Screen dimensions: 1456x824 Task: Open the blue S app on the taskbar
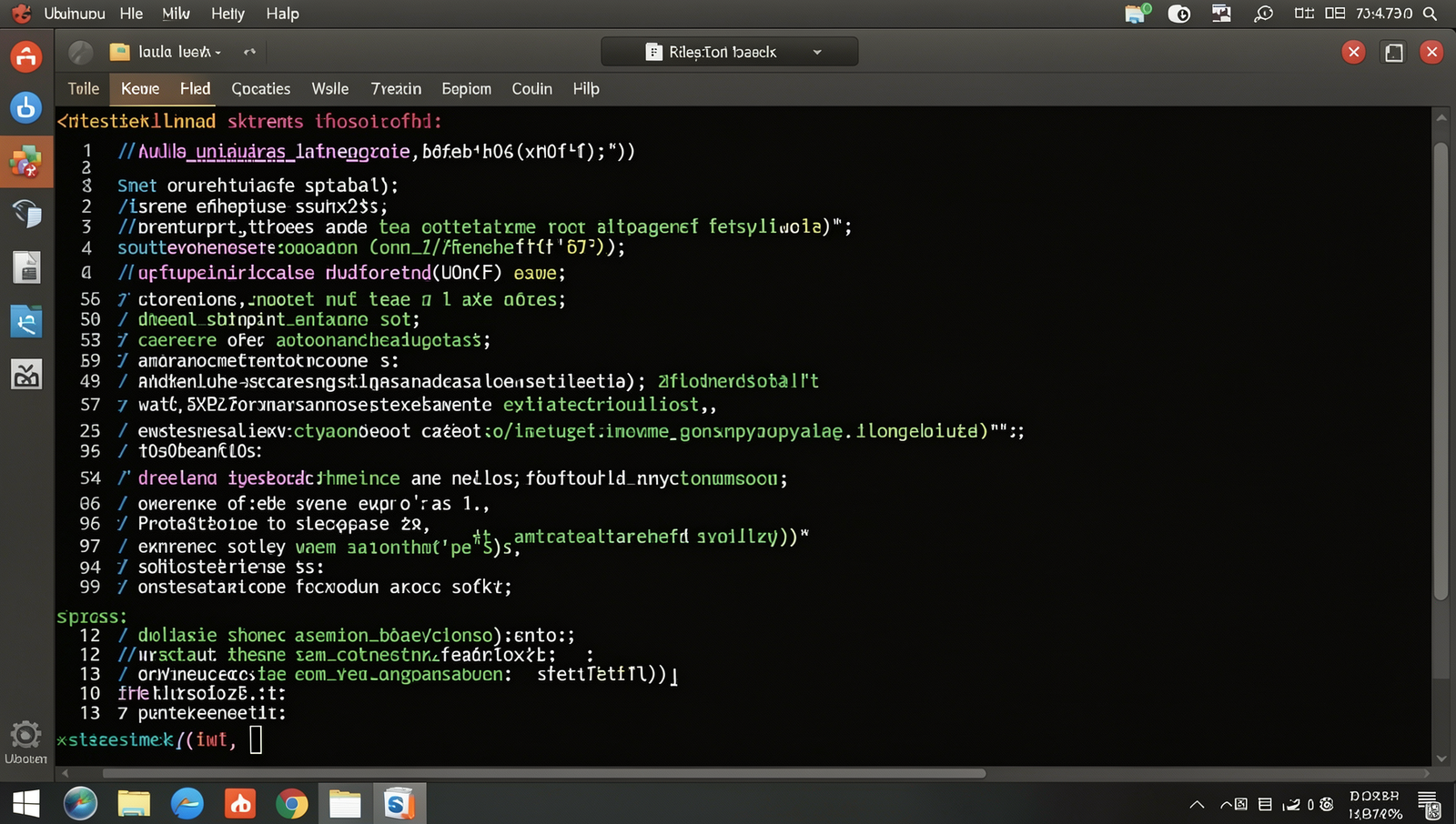(399, 804)
